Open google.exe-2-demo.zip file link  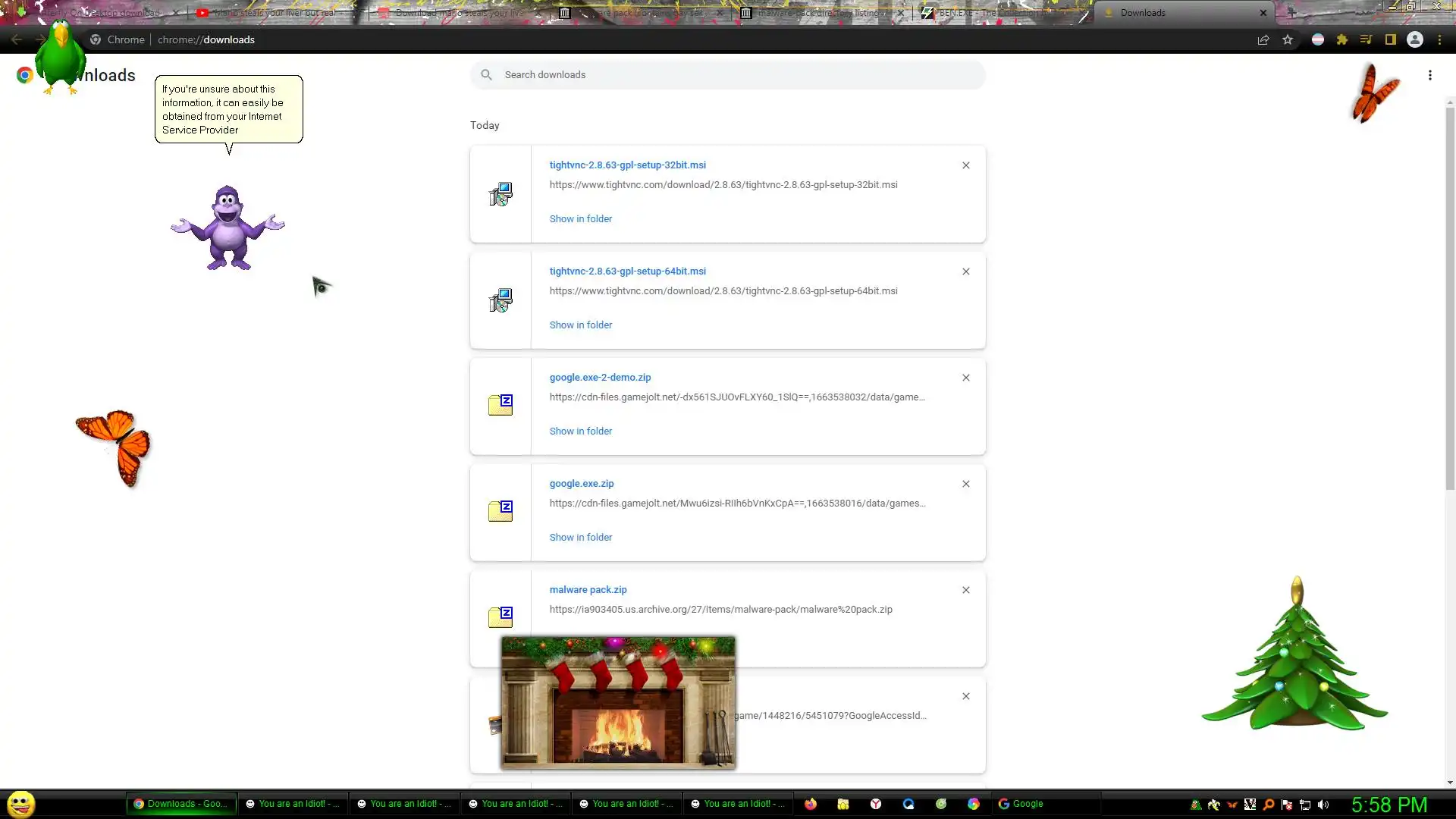[601, 377]
